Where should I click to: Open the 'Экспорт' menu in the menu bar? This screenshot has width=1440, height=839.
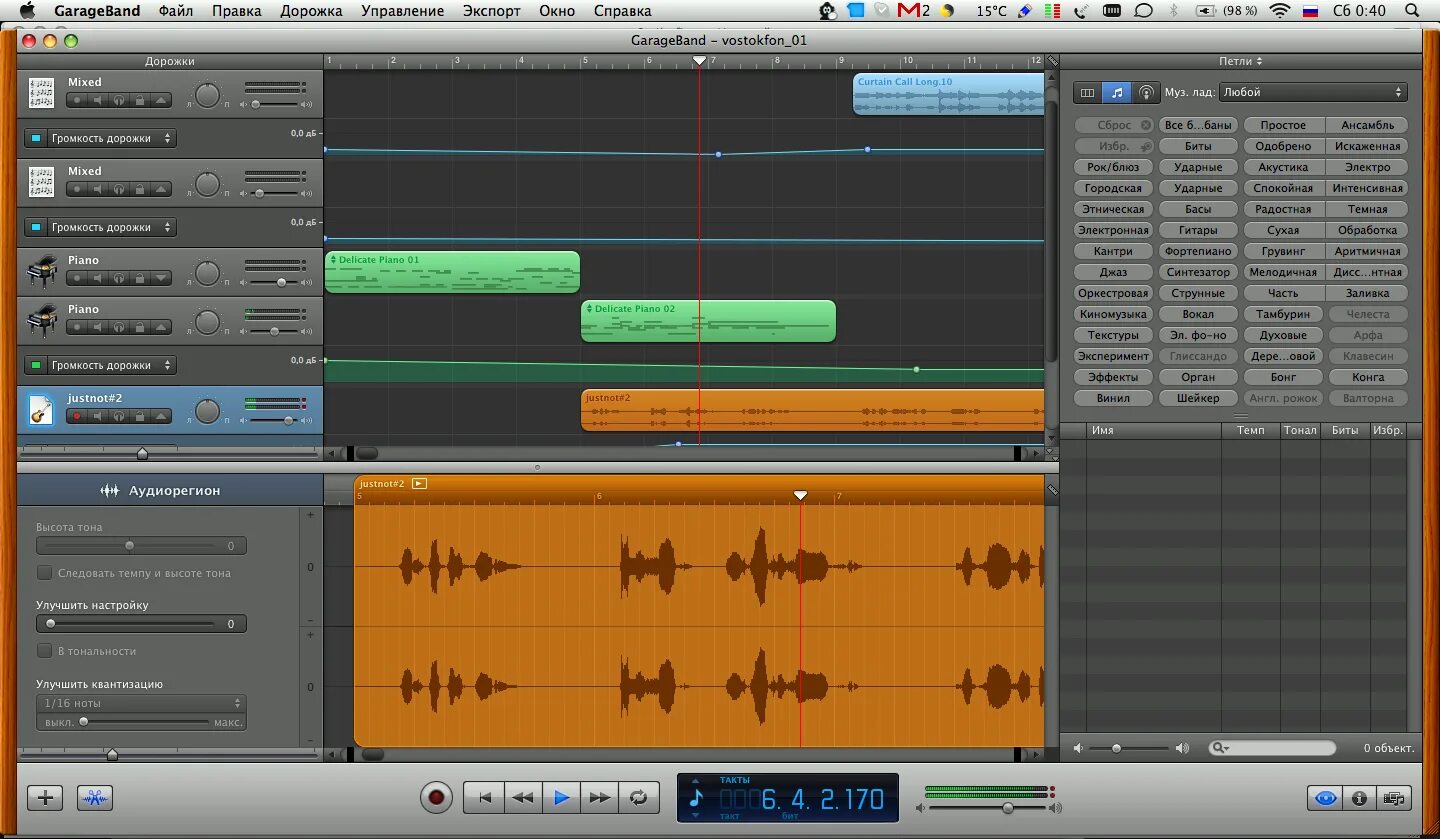coord(490,11)
